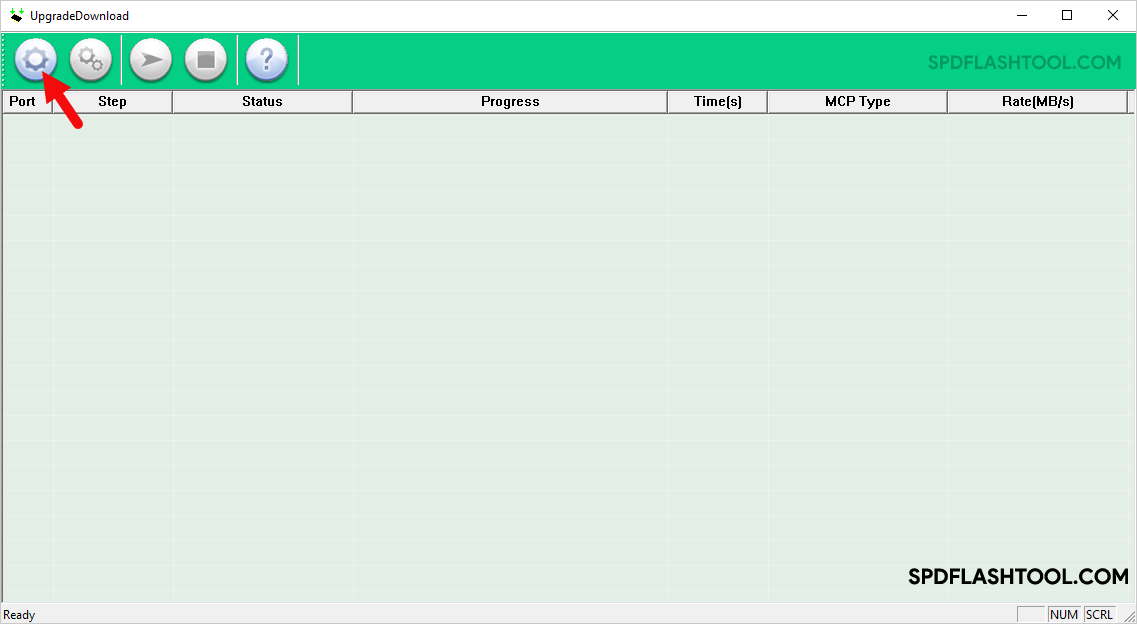Open help via the question mark icon

point(267,59)
